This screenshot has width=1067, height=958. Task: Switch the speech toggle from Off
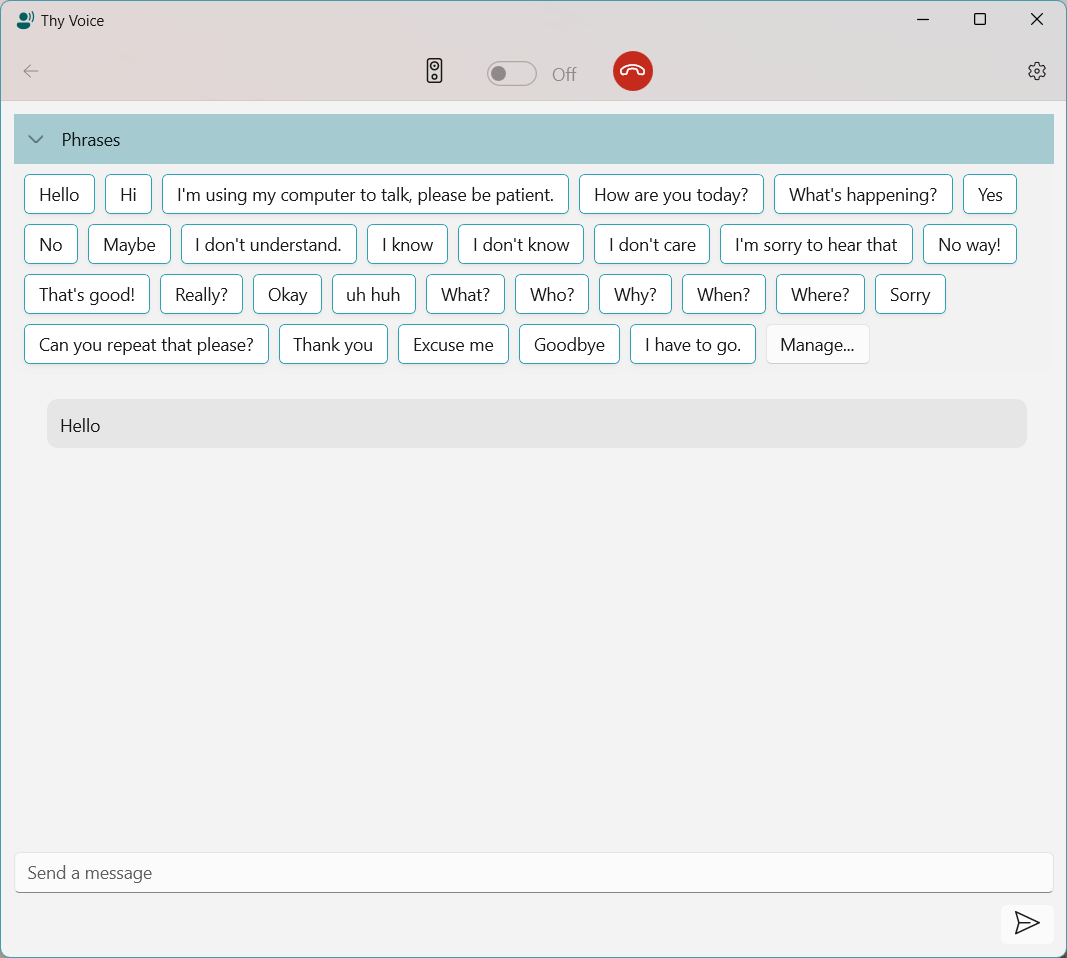[x=511, y=73]
